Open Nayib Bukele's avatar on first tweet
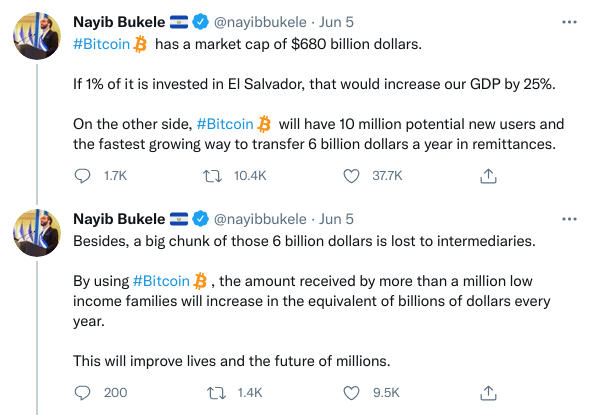This screenshot has width=594, height=415. pyautogui.click(x=37, y=36)
